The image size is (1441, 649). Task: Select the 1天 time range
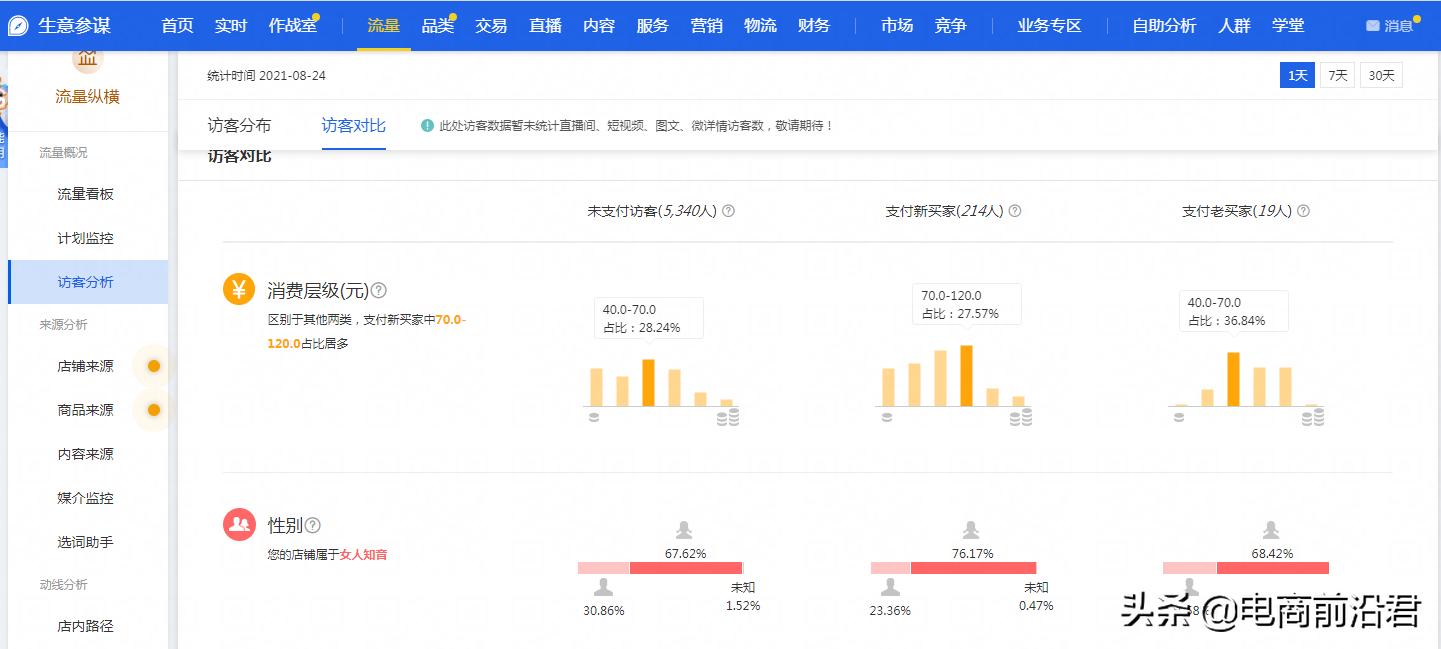click(x=1297, y=74)
